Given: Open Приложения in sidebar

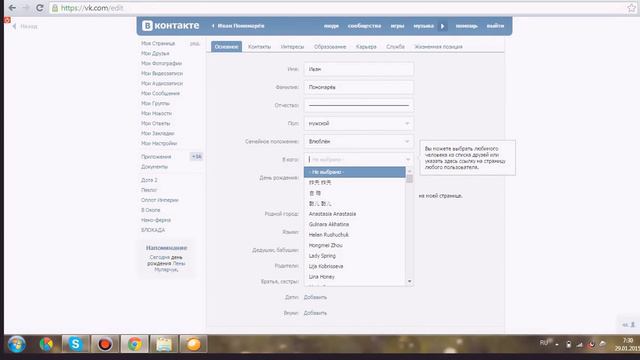Looking at the screenshot, I should point(156,157).
